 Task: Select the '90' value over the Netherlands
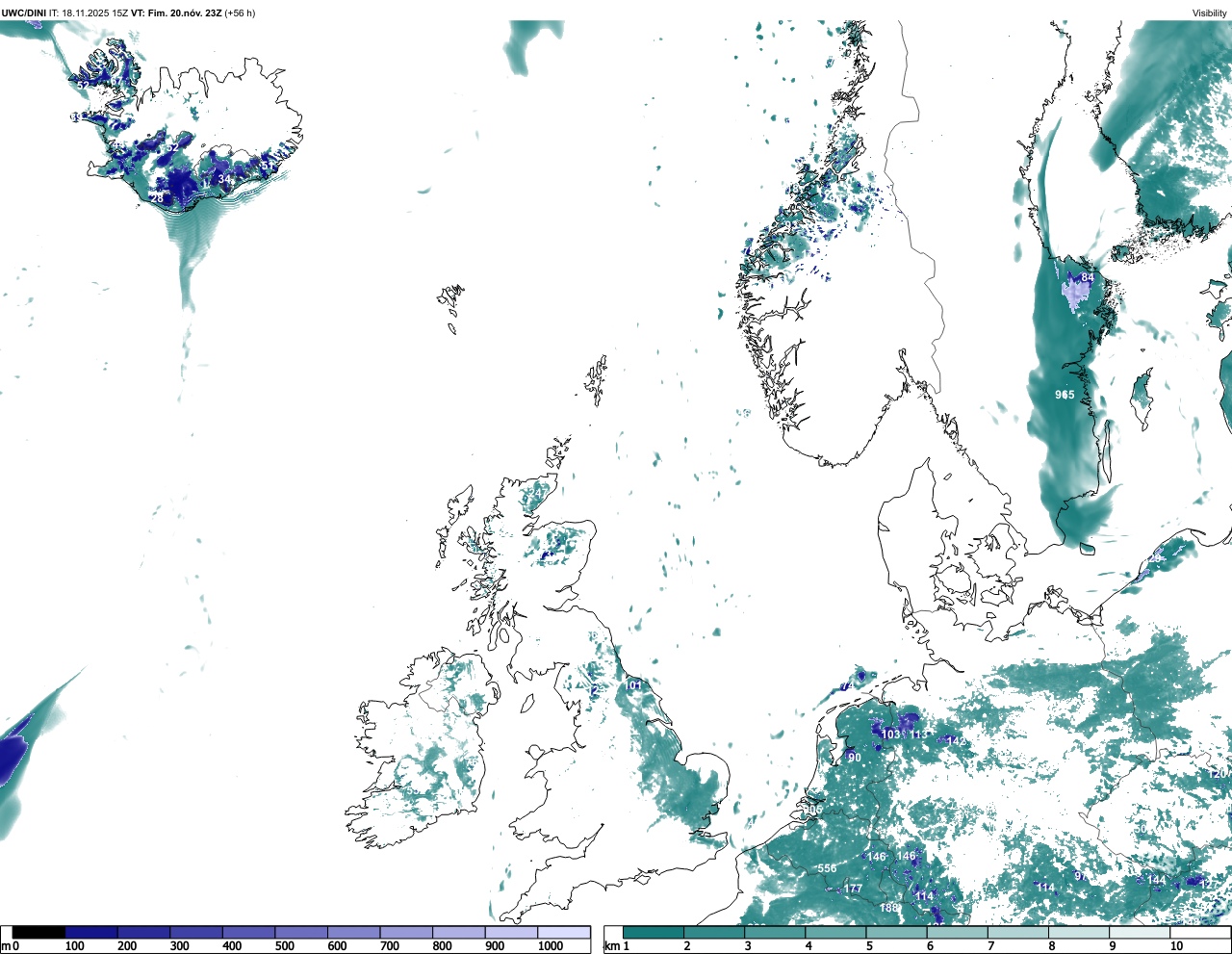pos(855,758)
